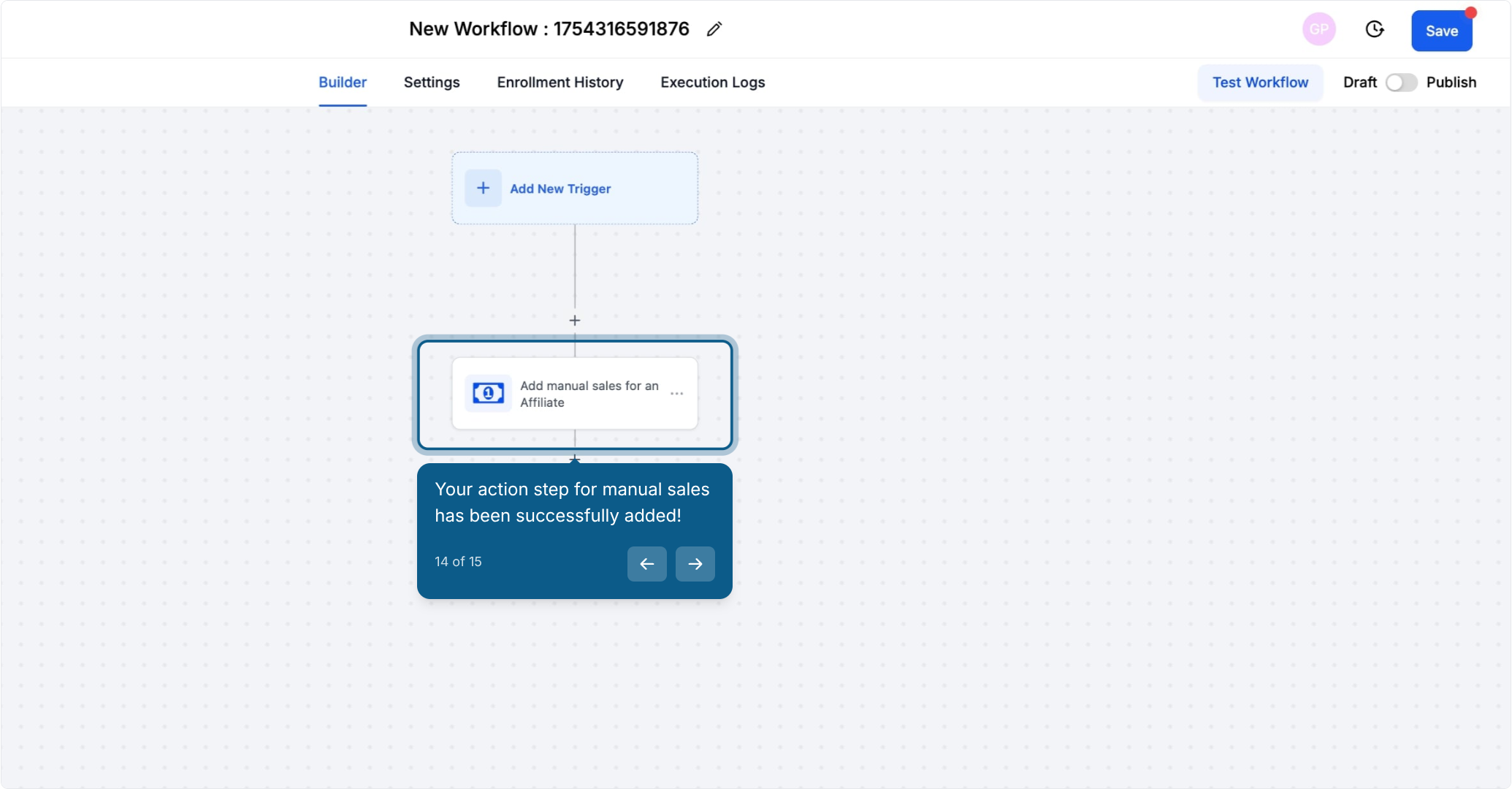Advance to next tour step arrow
The height and width of the screenshot is (789, 1512).
(x=695, y=563)
